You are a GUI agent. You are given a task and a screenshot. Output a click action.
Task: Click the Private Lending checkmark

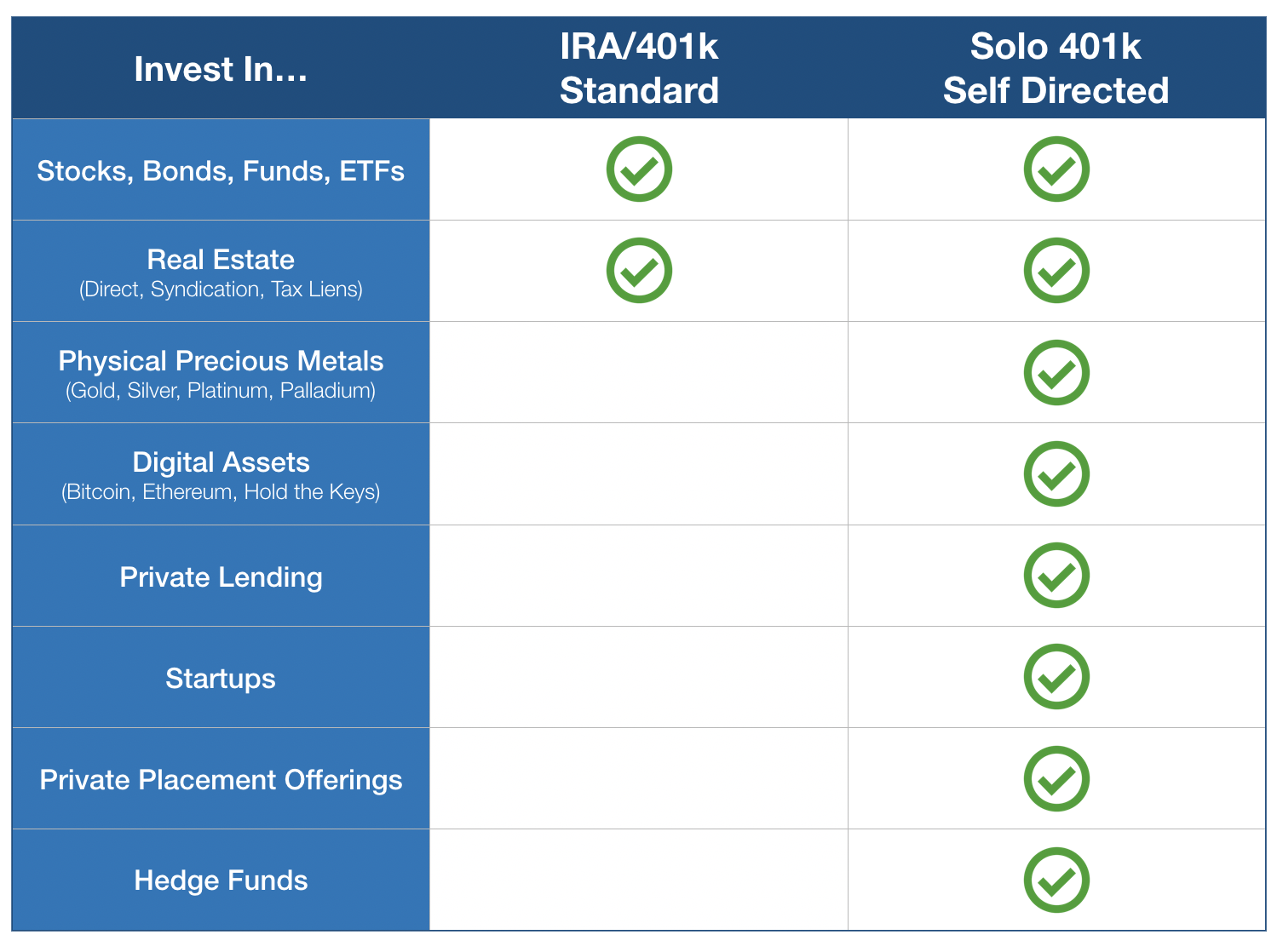coord(1056,575)
